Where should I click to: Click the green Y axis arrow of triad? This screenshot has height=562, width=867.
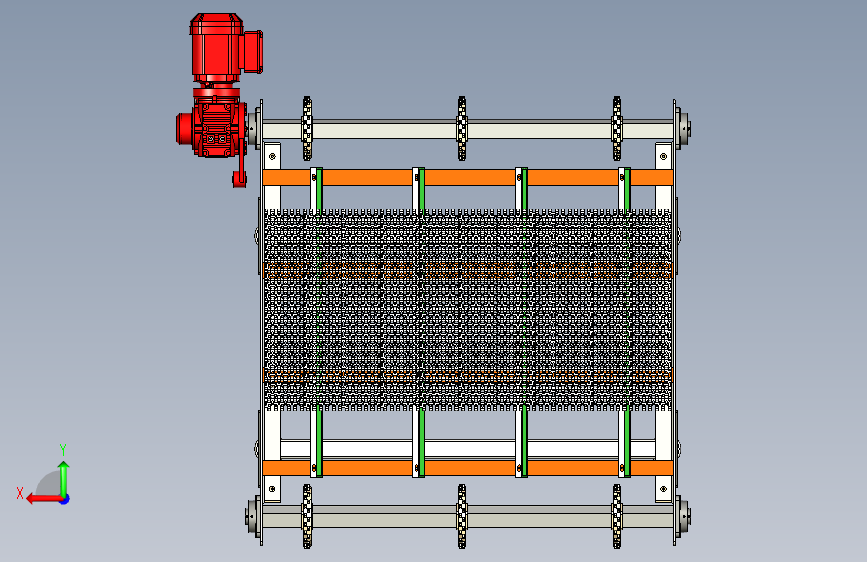tap(64, 478)
